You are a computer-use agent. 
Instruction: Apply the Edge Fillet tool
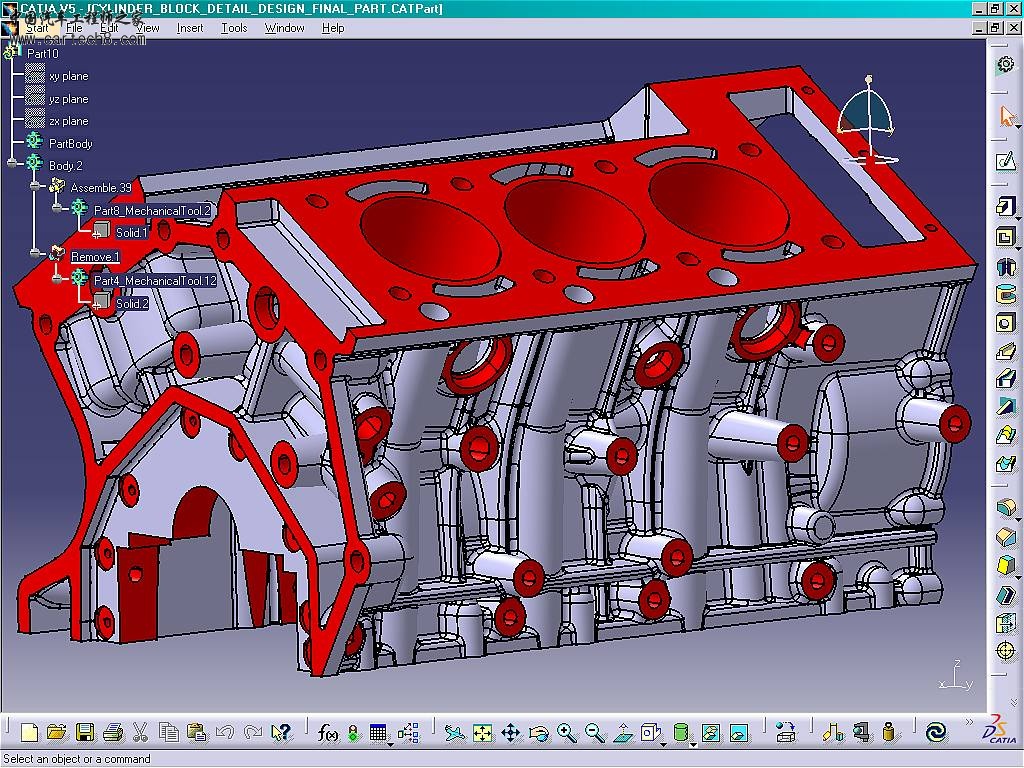point(1006,507)
